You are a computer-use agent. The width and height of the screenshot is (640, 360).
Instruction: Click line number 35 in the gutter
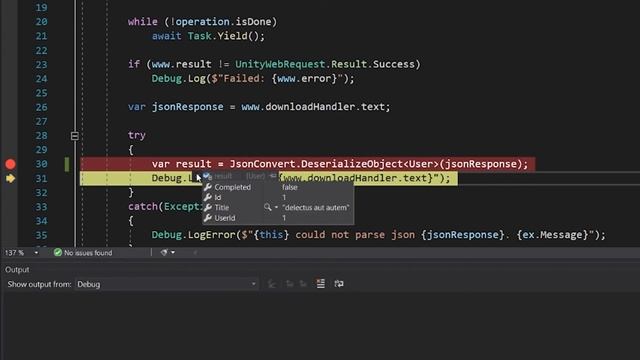point(41,235)
